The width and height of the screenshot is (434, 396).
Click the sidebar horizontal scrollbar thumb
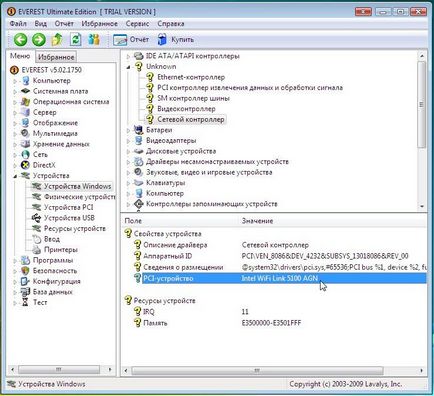pos(59,369)
